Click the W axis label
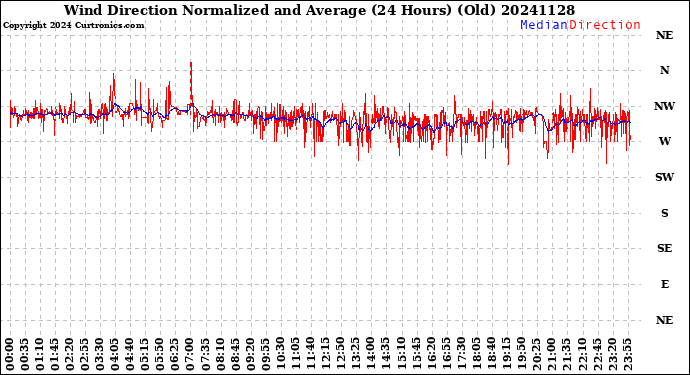Image resolution: width=690 pixels, height=375 pixels. pos(664,141)
